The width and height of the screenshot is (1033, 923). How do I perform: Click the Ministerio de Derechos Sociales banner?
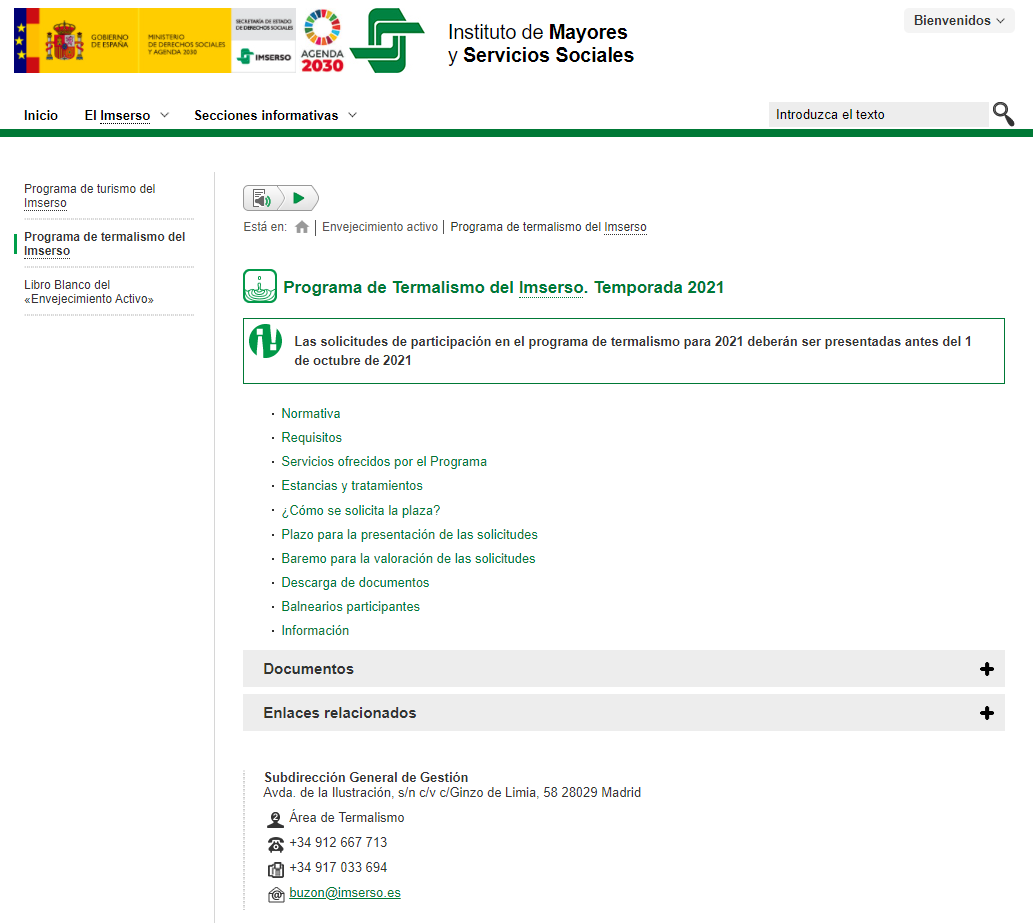click(x=185, y=41)
